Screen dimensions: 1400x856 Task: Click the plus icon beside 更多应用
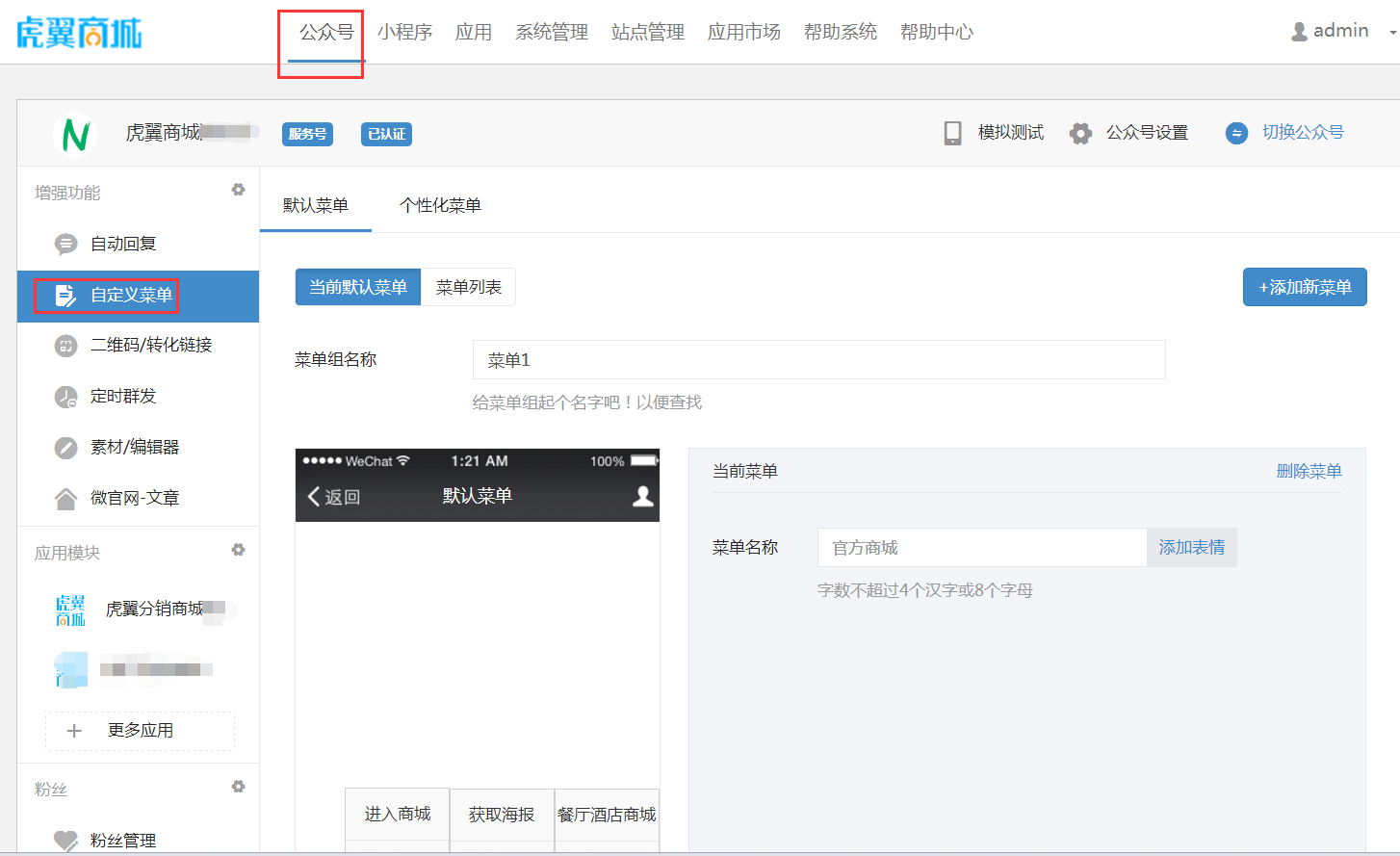coord(74,731)
